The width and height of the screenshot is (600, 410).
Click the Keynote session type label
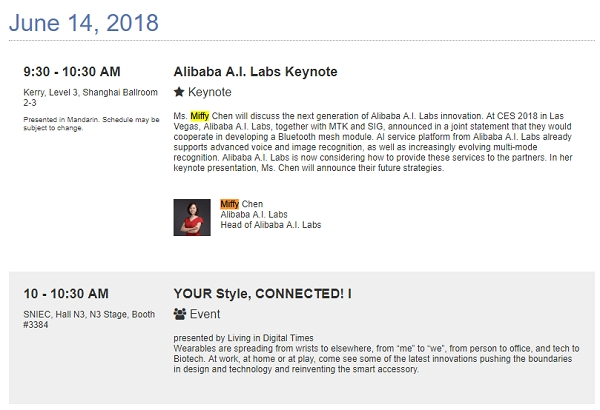pos(210,92)
